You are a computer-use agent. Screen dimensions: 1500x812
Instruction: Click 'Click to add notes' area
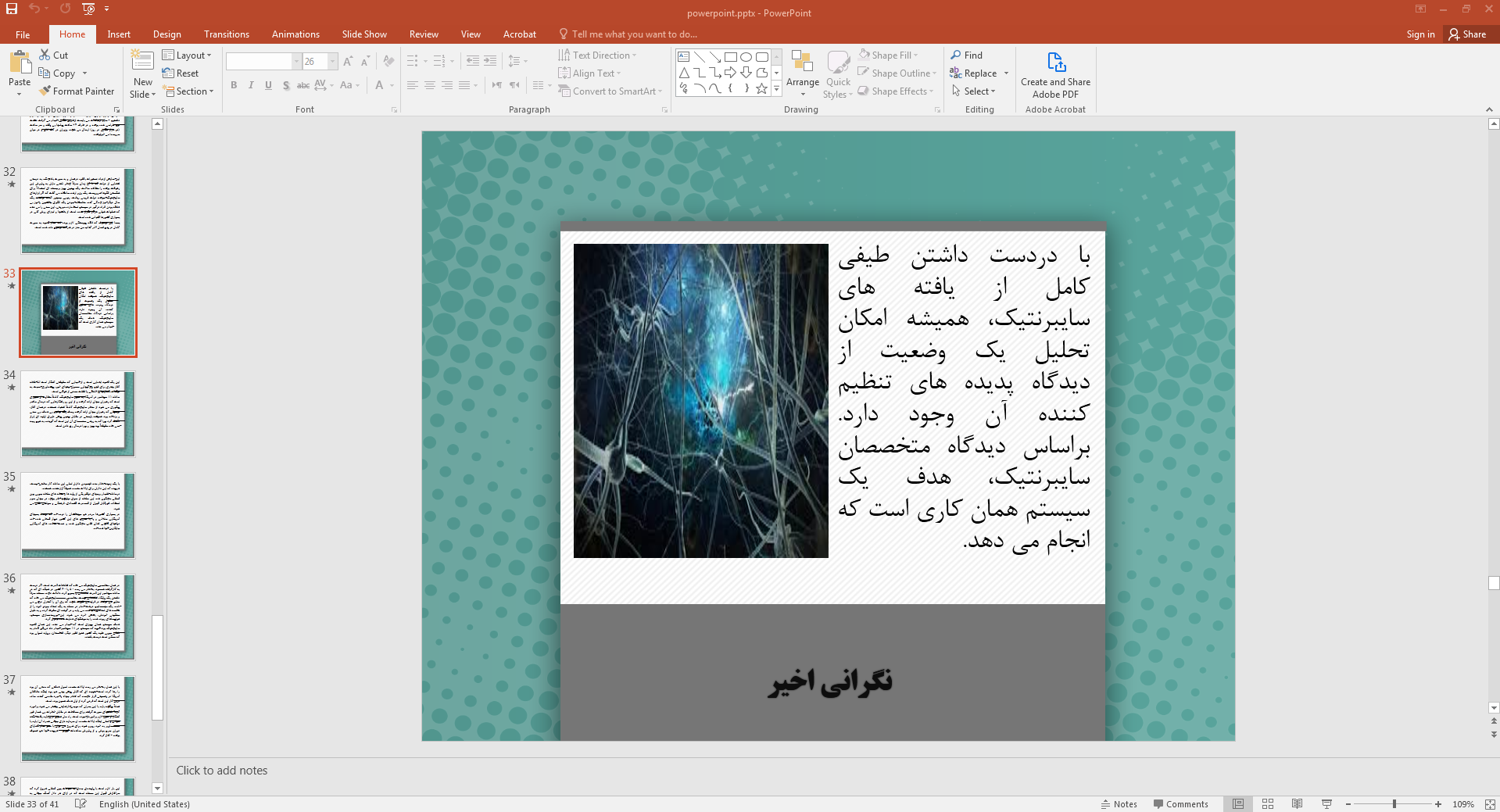(x=222, y=770)
